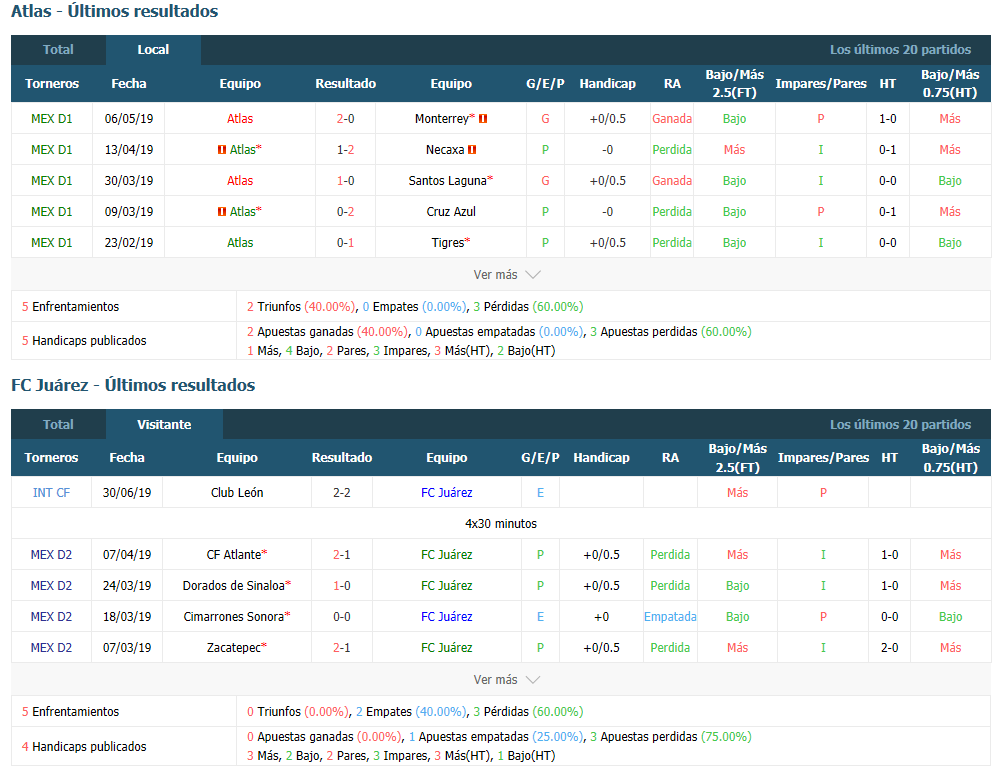The width and height of the screenshot is (1000, 770).
Task: Open the Monterrey team link
Action: (441, 119)
